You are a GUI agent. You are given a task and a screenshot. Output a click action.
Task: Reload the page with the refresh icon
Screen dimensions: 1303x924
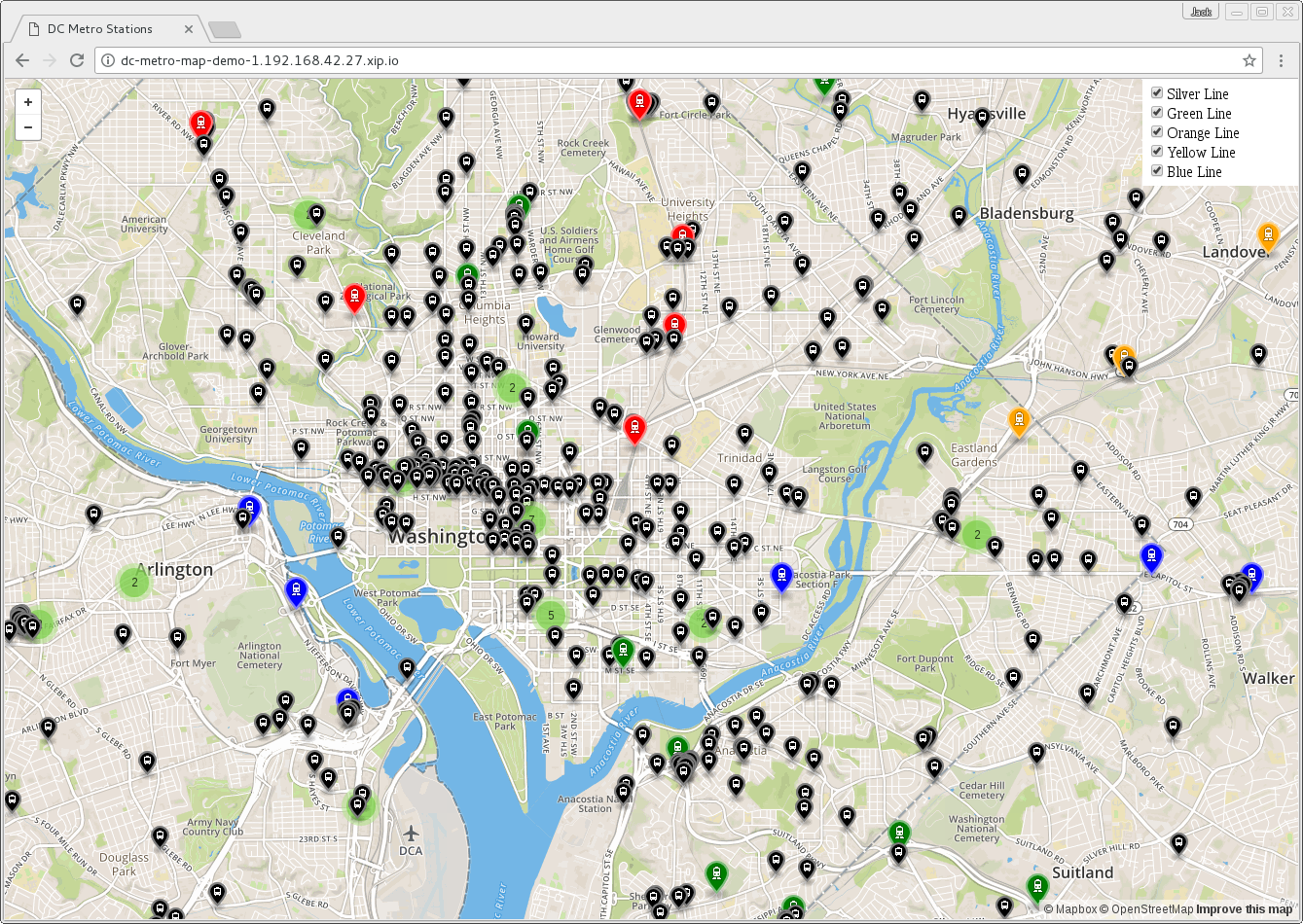tap(77, 60)
